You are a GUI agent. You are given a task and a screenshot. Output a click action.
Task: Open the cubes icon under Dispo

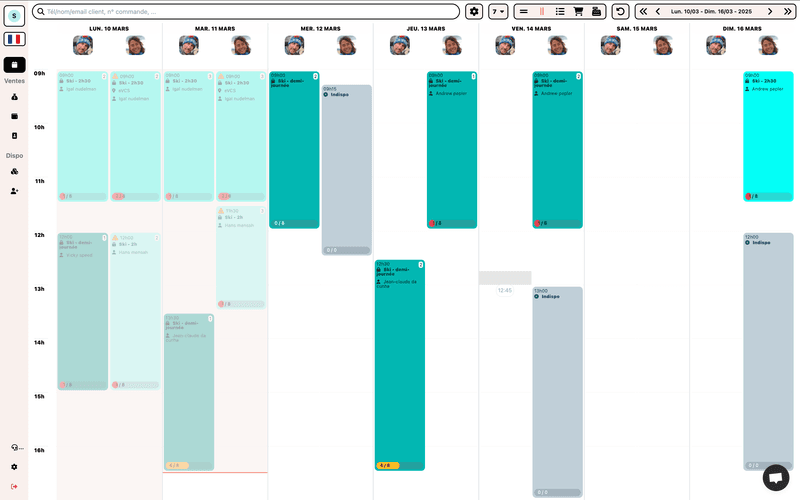click(x=14, y=171)
